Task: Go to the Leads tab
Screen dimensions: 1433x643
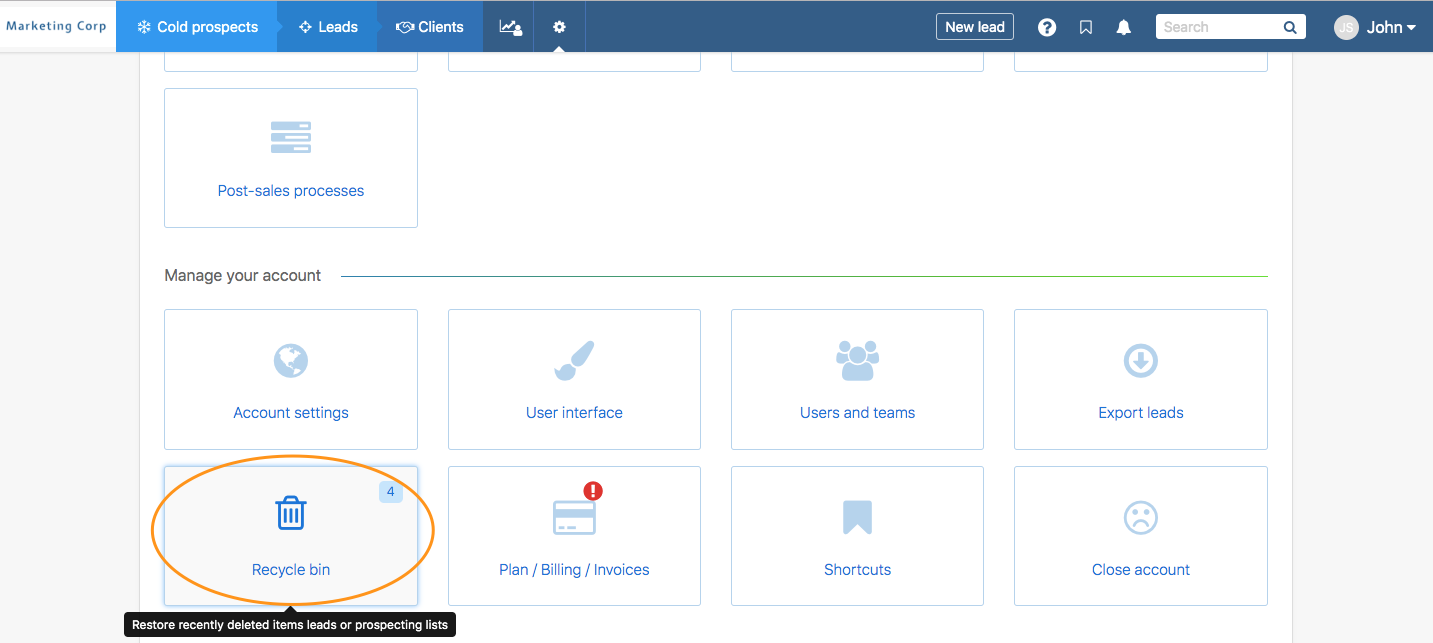Action: (x=328, y=27)
